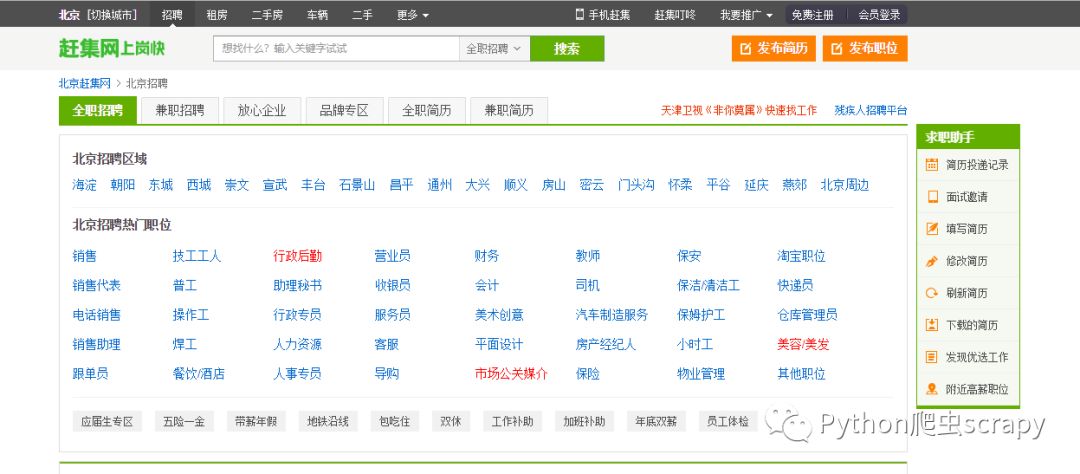1080x474 pixels.
Task: Open 二手房 in the top navigation
Action: [x=268, y=14]
